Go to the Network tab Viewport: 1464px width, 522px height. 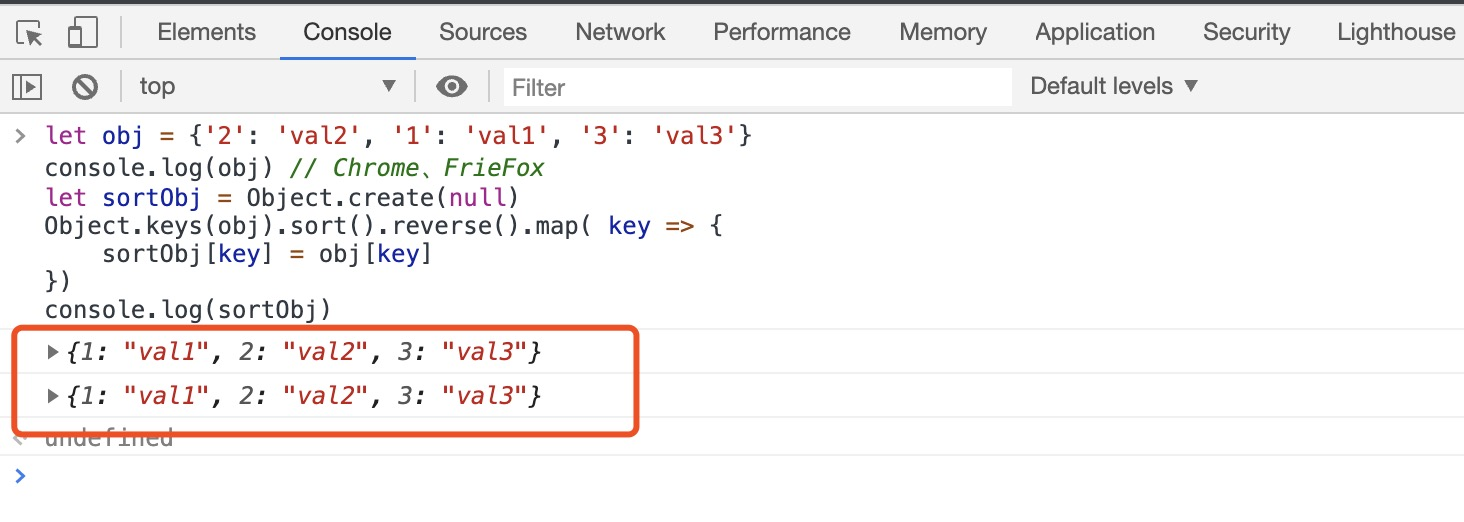pyautogui.click(x=620, y=32)
